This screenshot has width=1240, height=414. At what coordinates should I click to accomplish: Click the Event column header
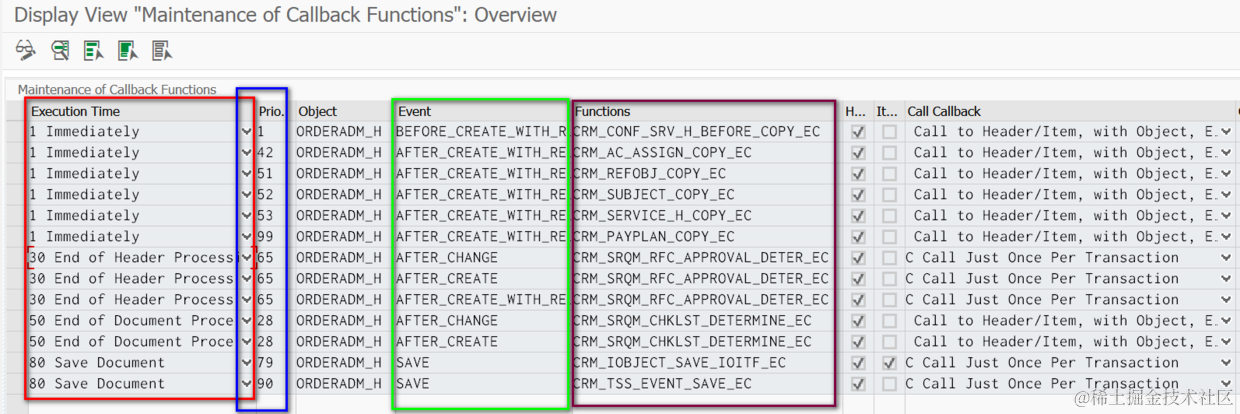click(x=482, y=111)
